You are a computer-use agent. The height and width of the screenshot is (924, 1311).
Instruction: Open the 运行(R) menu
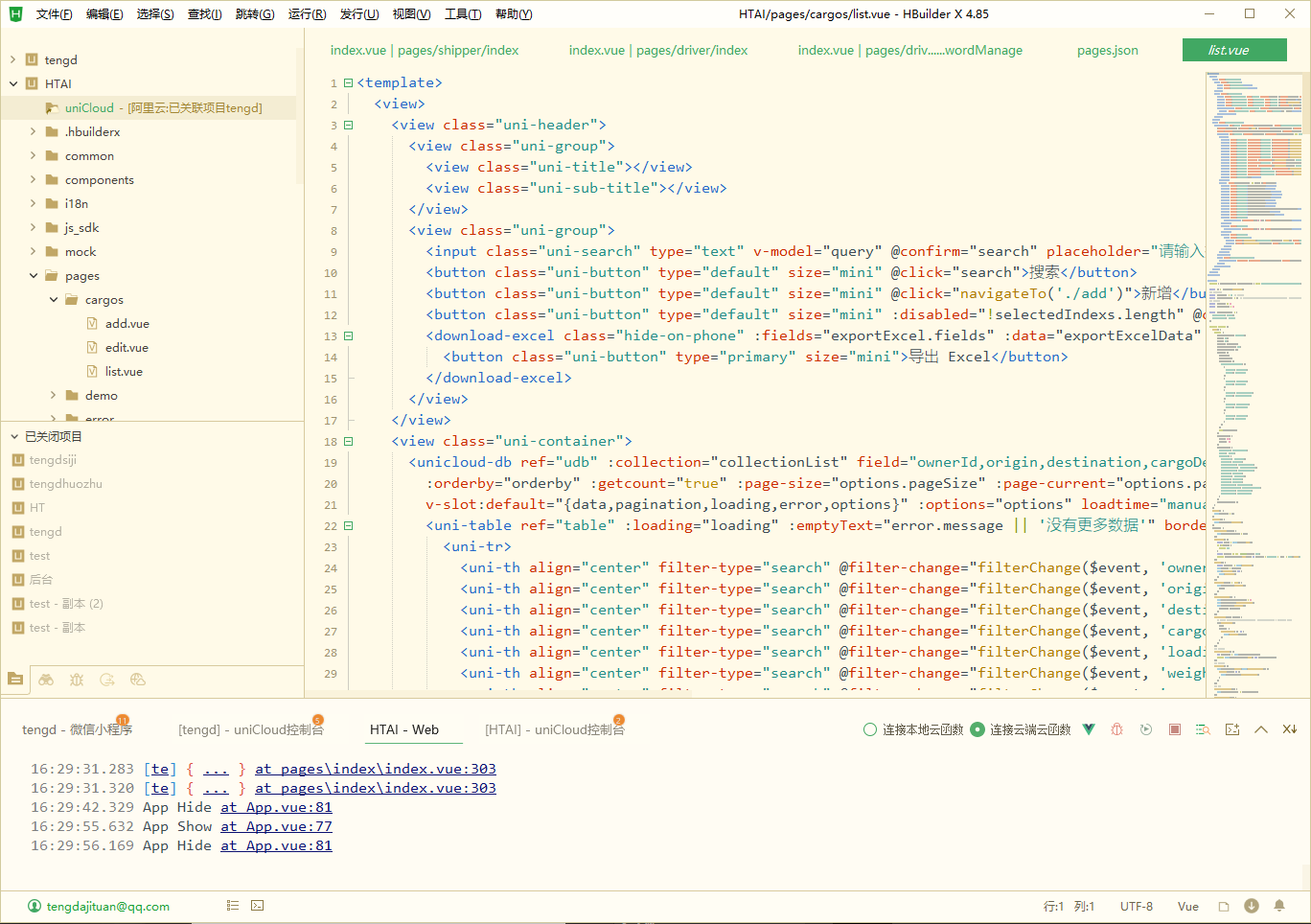point(307,14)
